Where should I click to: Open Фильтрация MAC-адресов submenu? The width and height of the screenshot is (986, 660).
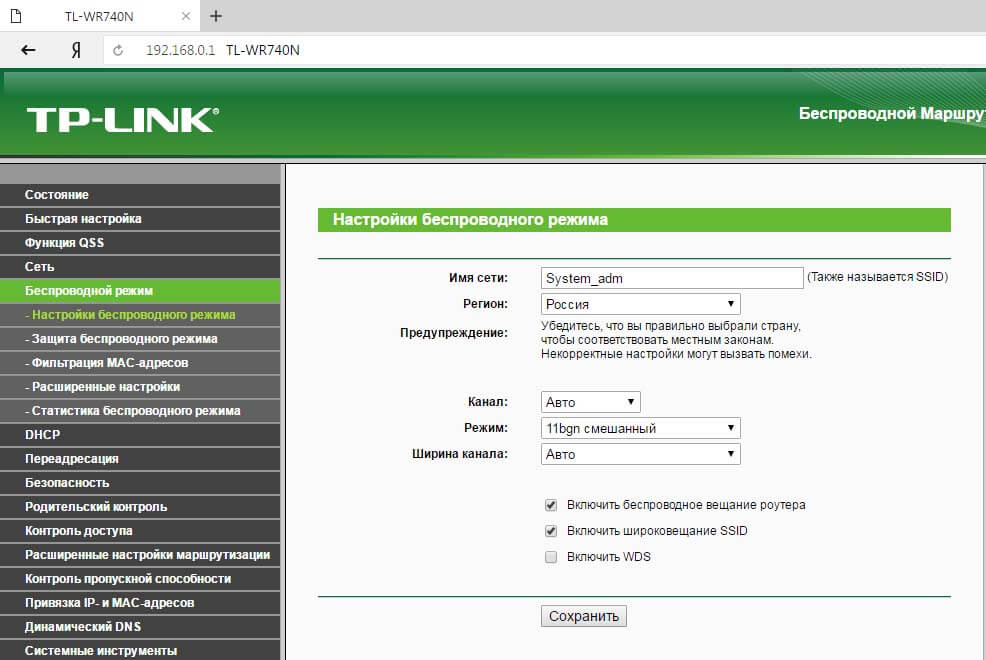(140, 363)
